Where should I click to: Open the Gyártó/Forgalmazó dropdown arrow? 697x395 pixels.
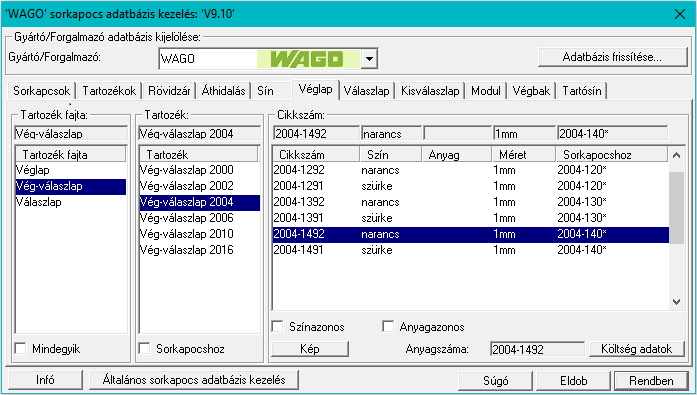pos(369,59)
